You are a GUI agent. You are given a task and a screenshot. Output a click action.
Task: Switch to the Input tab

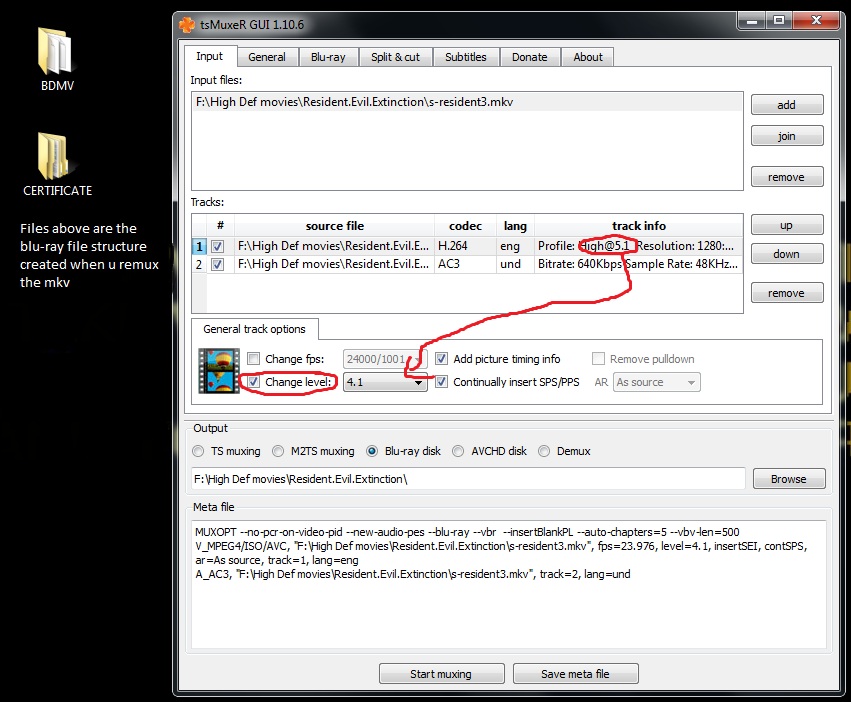tap(209, 56)
